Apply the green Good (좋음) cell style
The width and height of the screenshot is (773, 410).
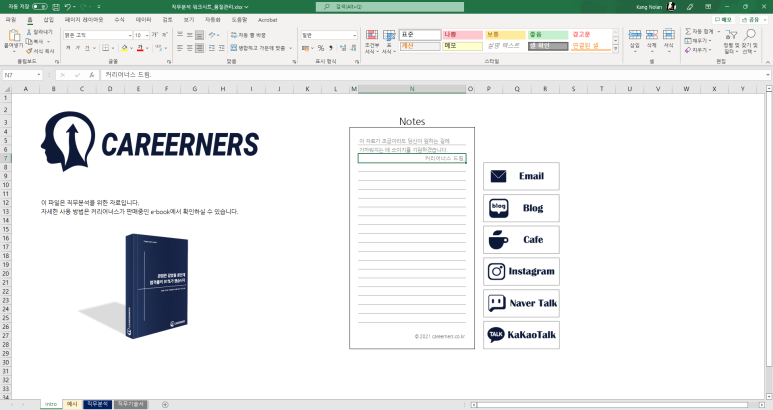coord(548,34)
